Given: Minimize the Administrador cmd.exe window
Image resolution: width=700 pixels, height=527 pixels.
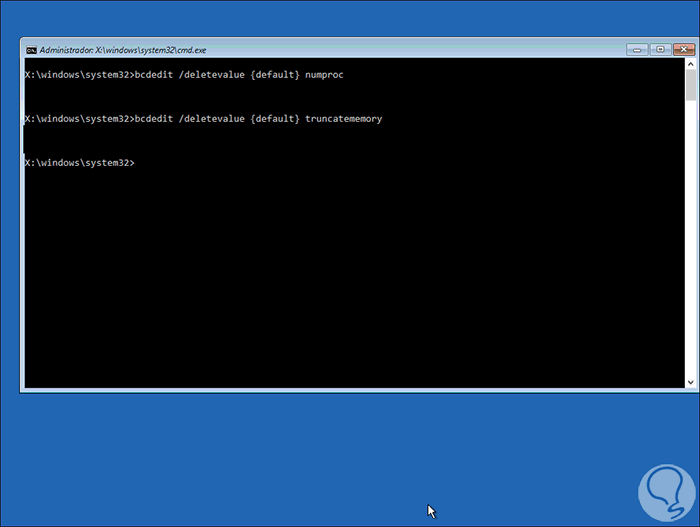Looking at the screenshot, I should [x=637, y=50].
